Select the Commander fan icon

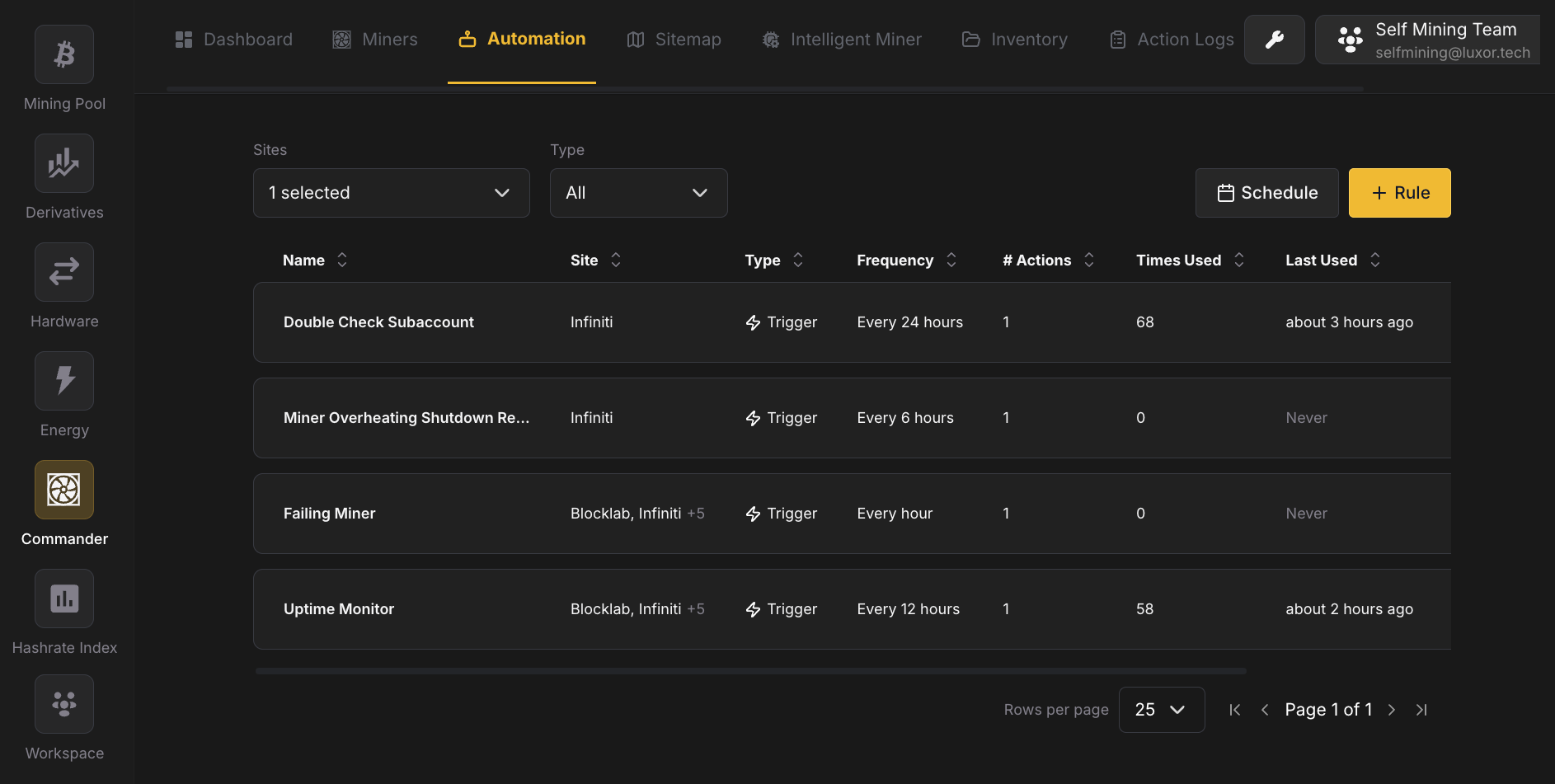tap(64, 490)
